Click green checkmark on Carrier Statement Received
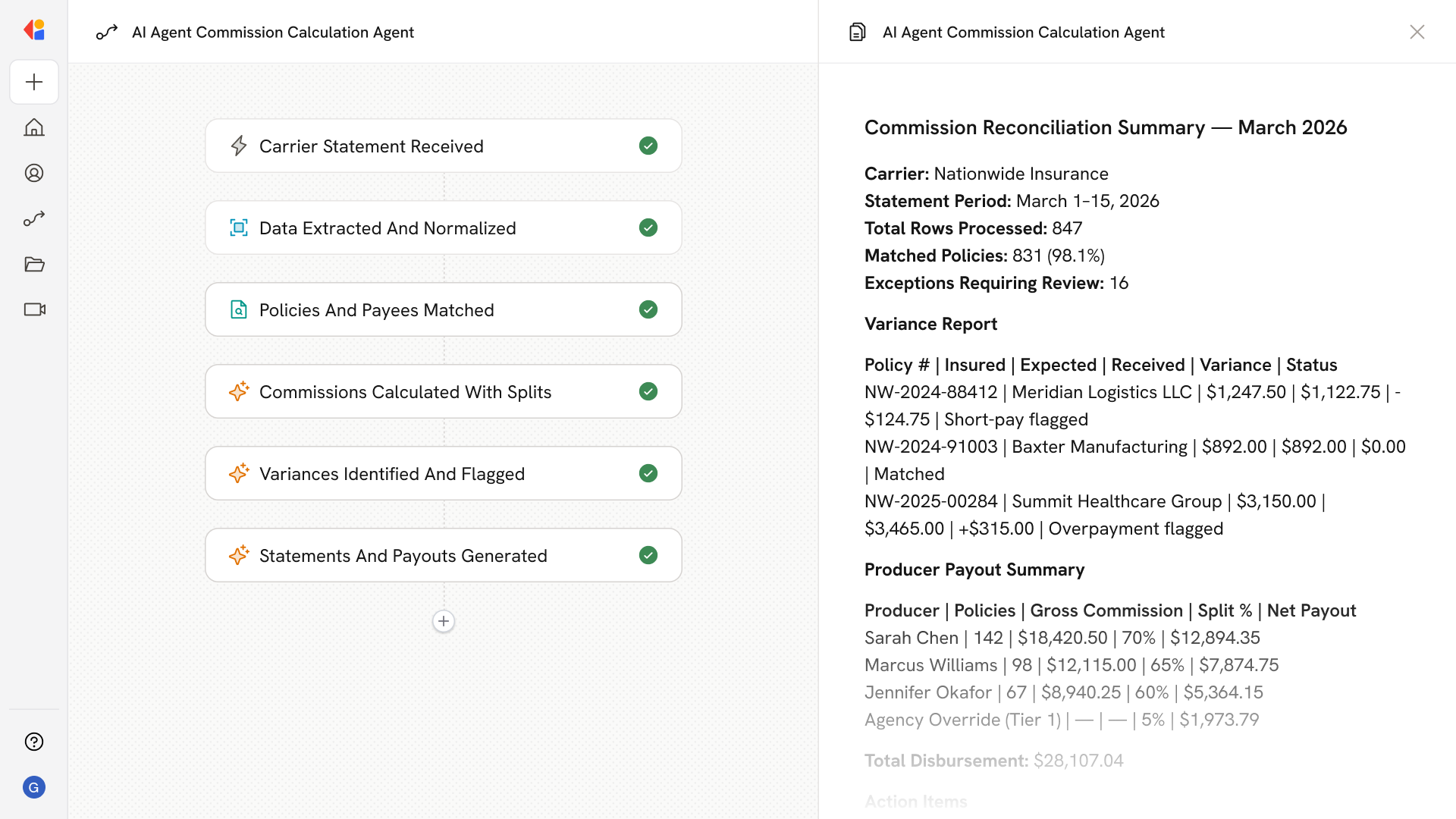 (648, 146)
